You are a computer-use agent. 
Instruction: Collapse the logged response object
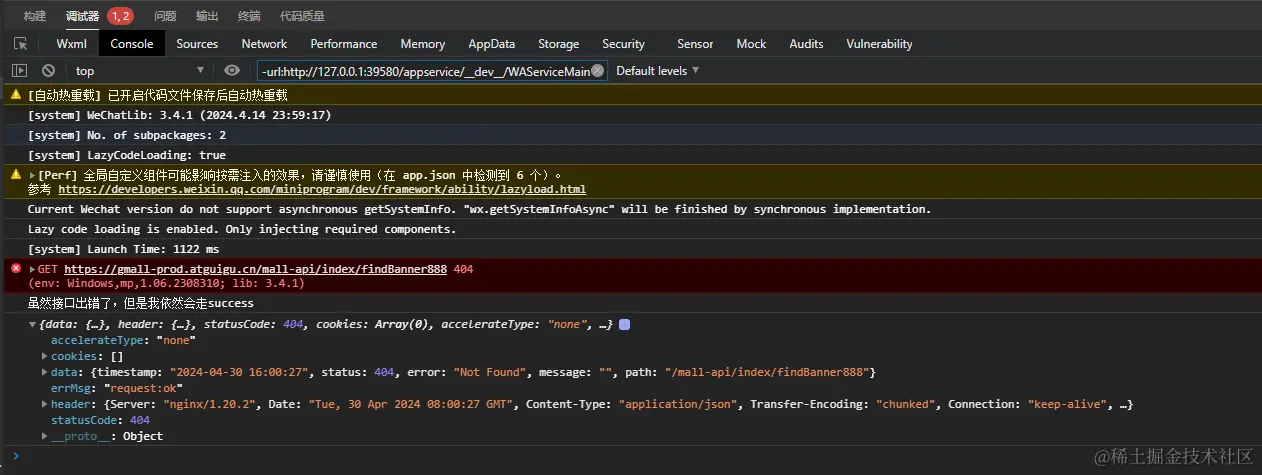(x=33, y=325)
